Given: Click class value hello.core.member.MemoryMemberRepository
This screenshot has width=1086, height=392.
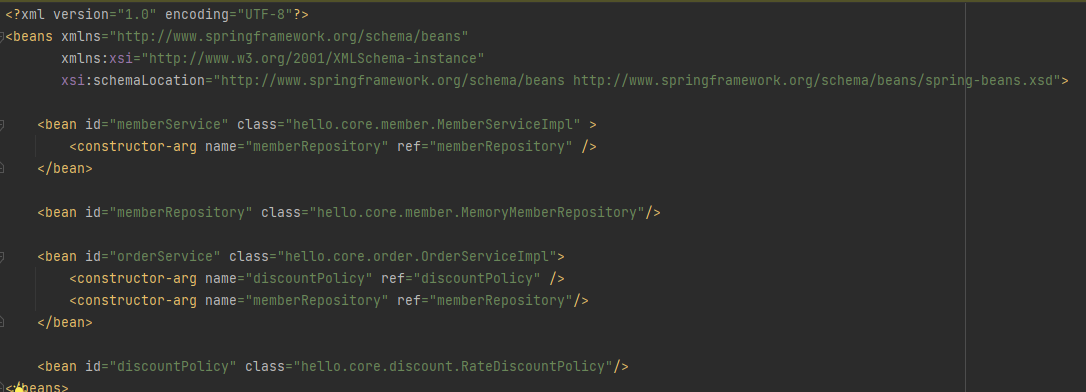Looking at the screenshot, I should point(477,213).
